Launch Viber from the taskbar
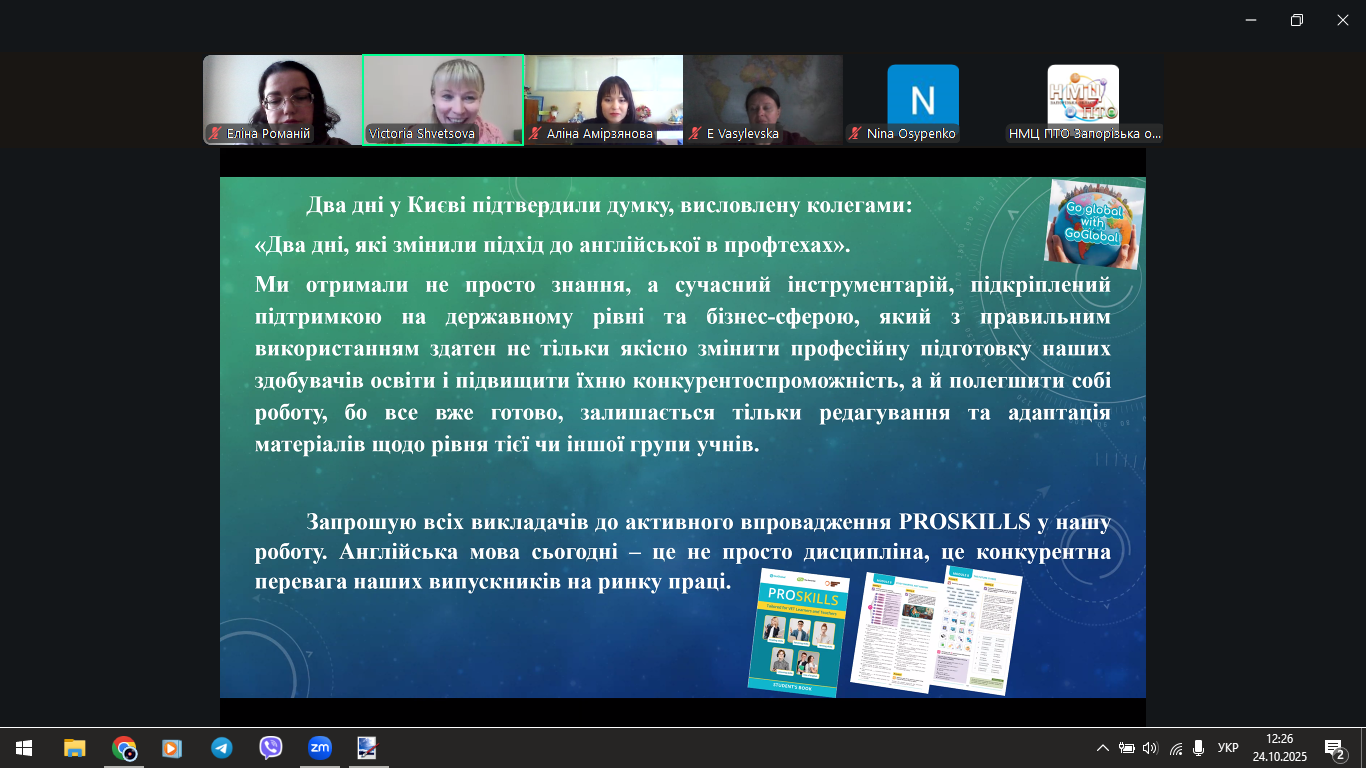 [x=270, y=748]
